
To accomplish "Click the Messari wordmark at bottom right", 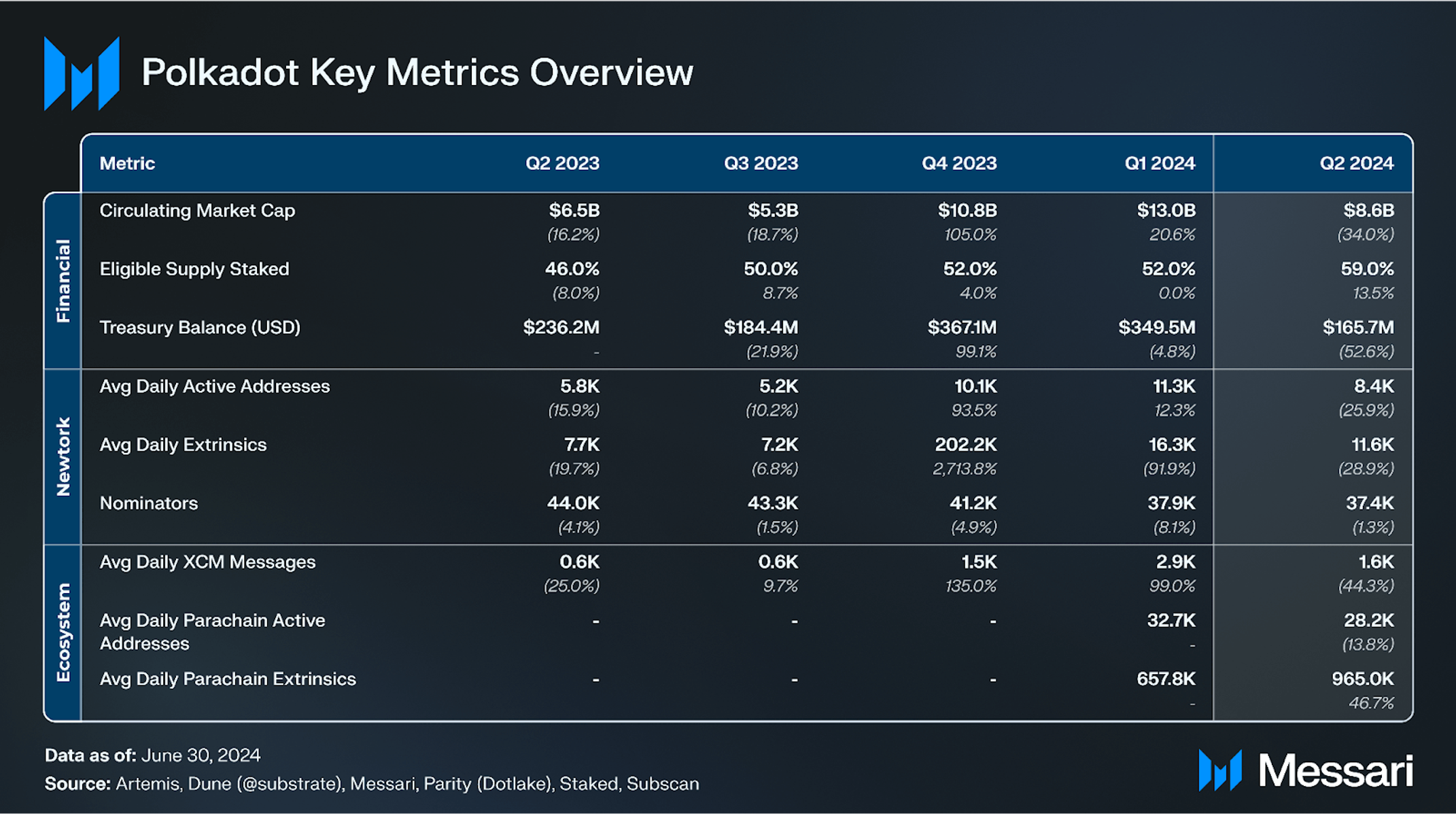I will [x=1336, y=770].
